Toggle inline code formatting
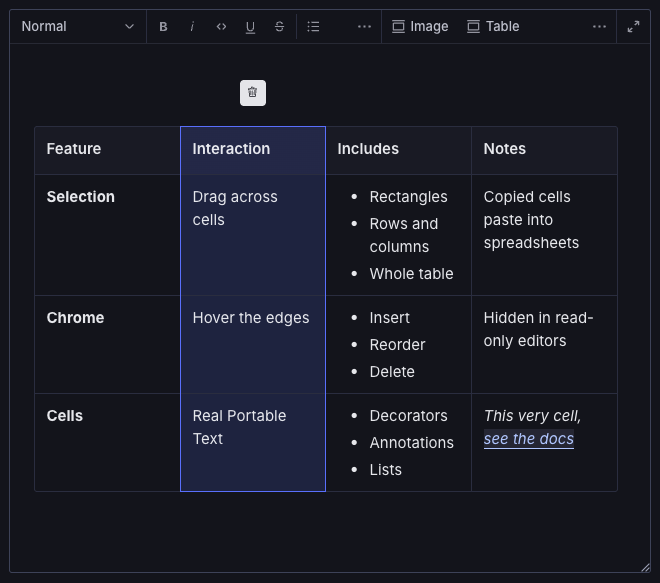 pyautogui.click(x=221, y=27)
